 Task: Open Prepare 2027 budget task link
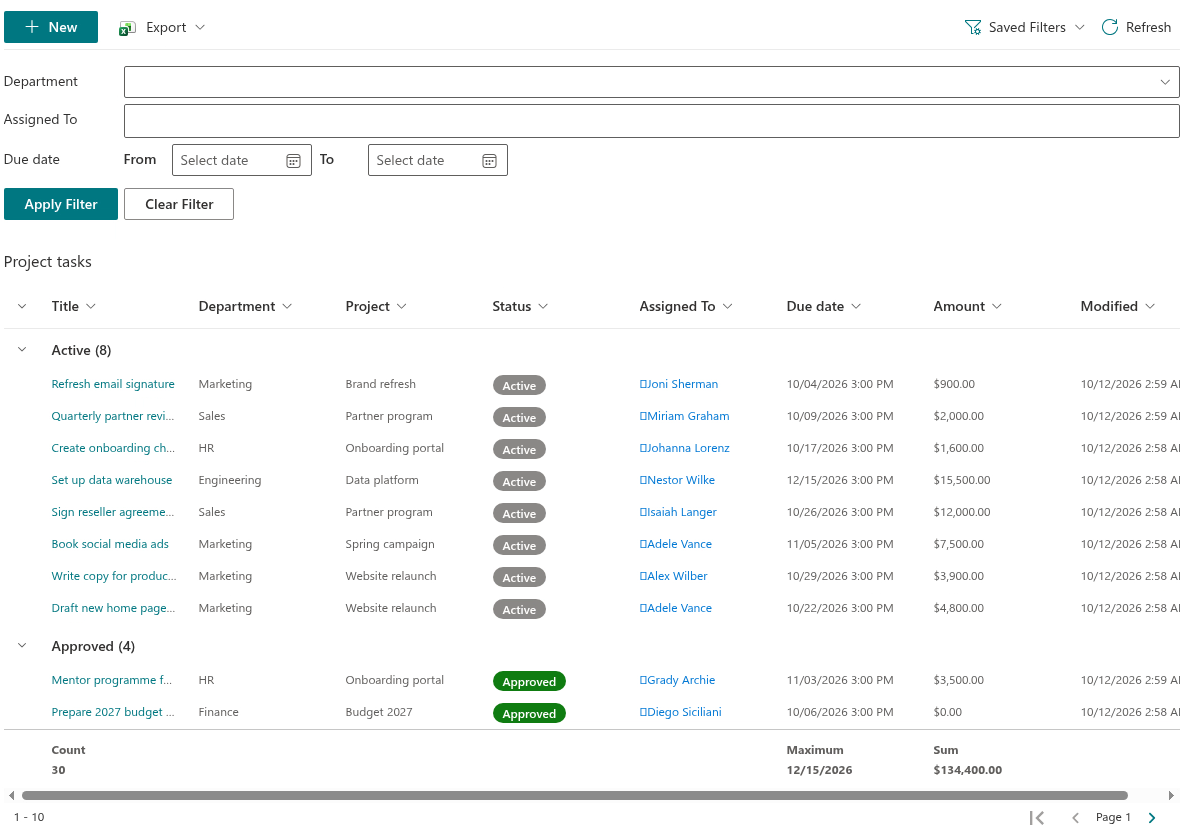[x=113, y=712]
